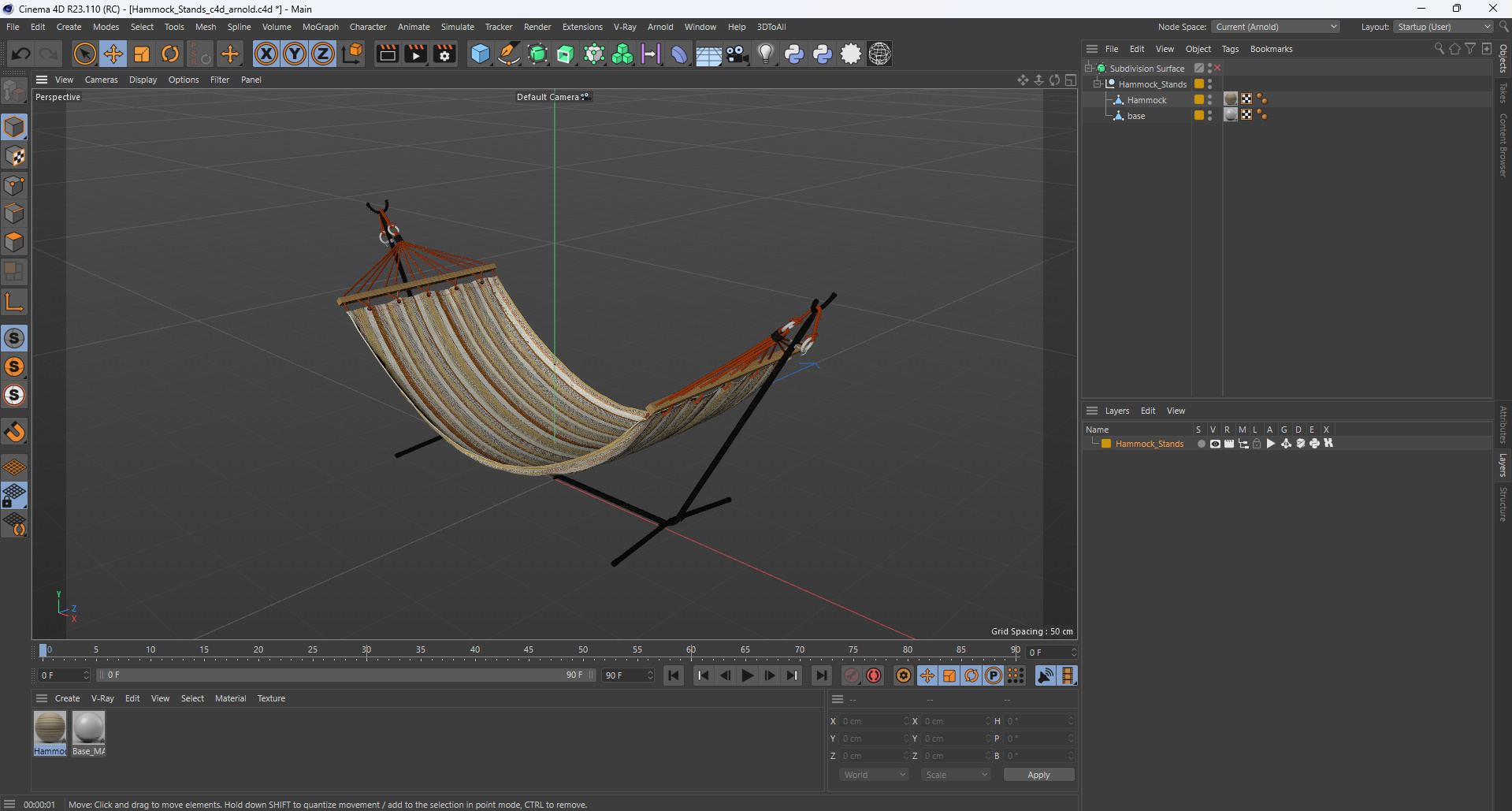The image size is (1512, 811).
Task: Click the Undo arrow icon
Action: coord(21,54)
